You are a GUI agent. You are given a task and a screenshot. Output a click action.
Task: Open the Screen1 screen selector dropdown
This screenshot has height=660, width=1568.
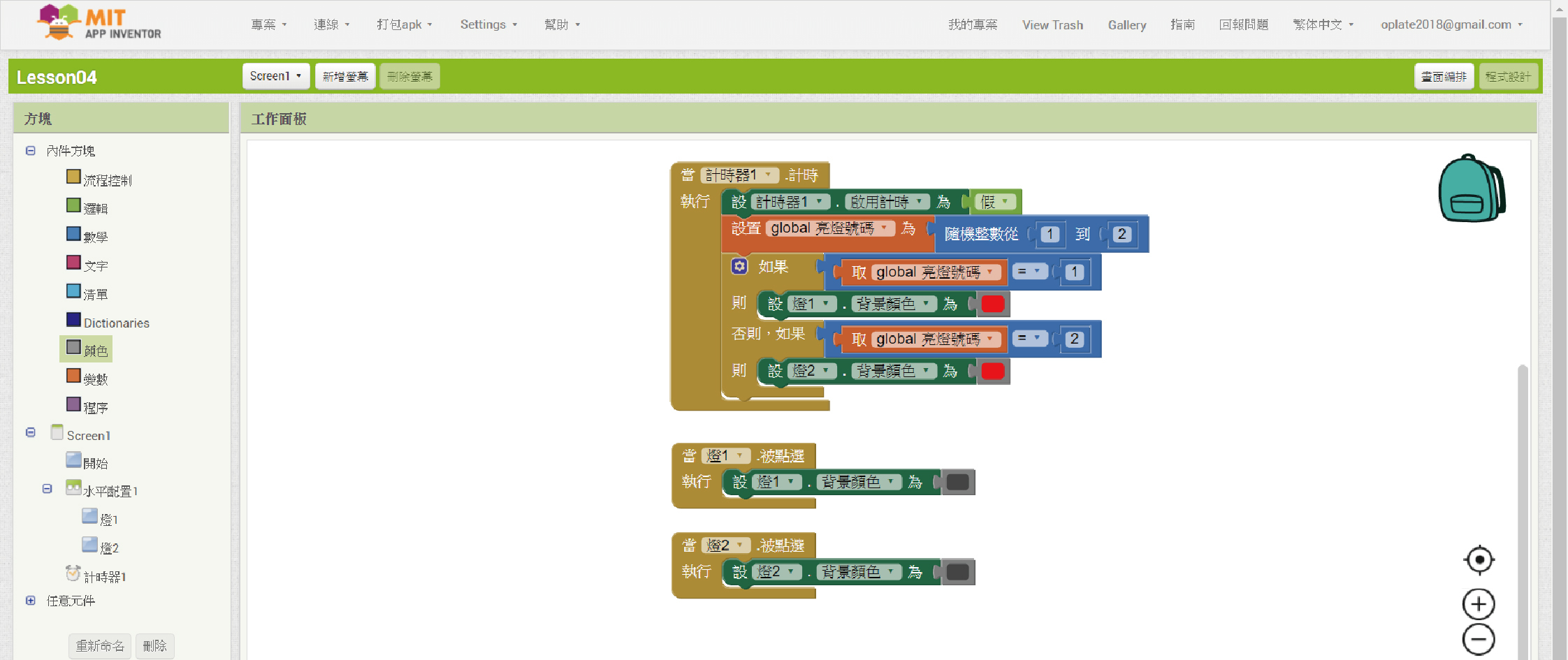(276, 76)
